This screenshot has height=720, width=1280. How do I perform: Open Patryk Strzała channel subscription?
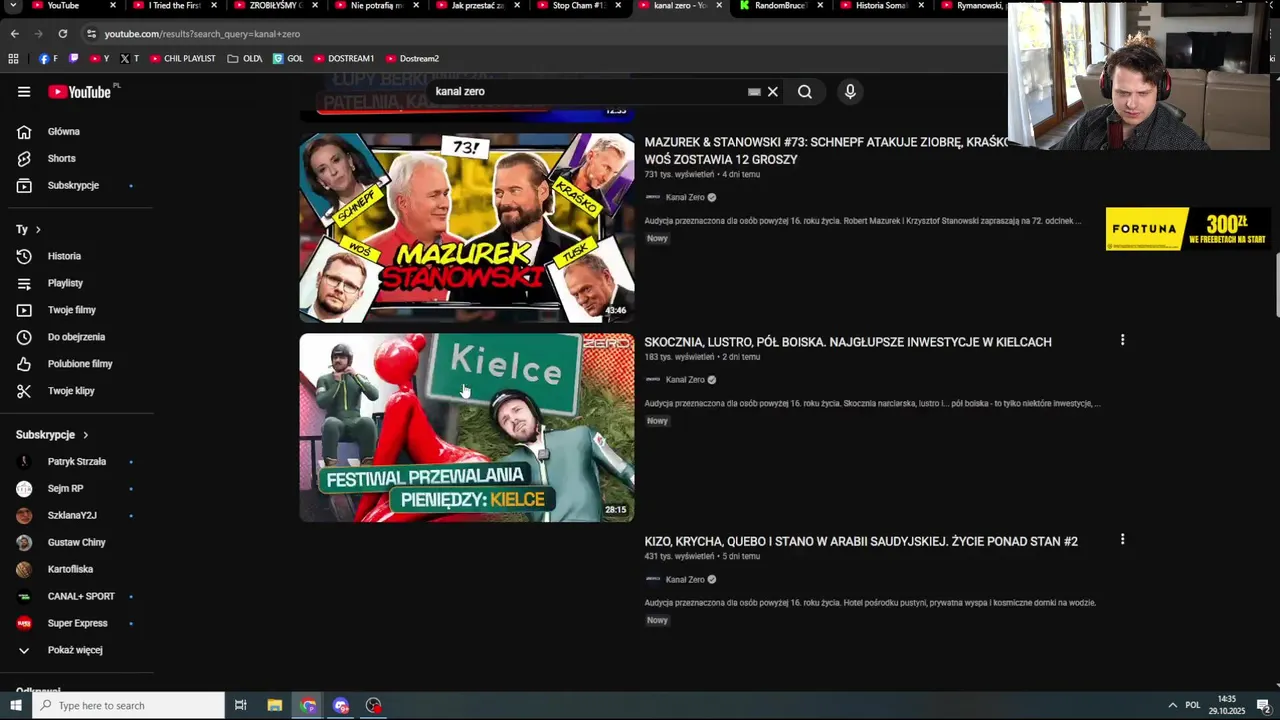[77, 462]
